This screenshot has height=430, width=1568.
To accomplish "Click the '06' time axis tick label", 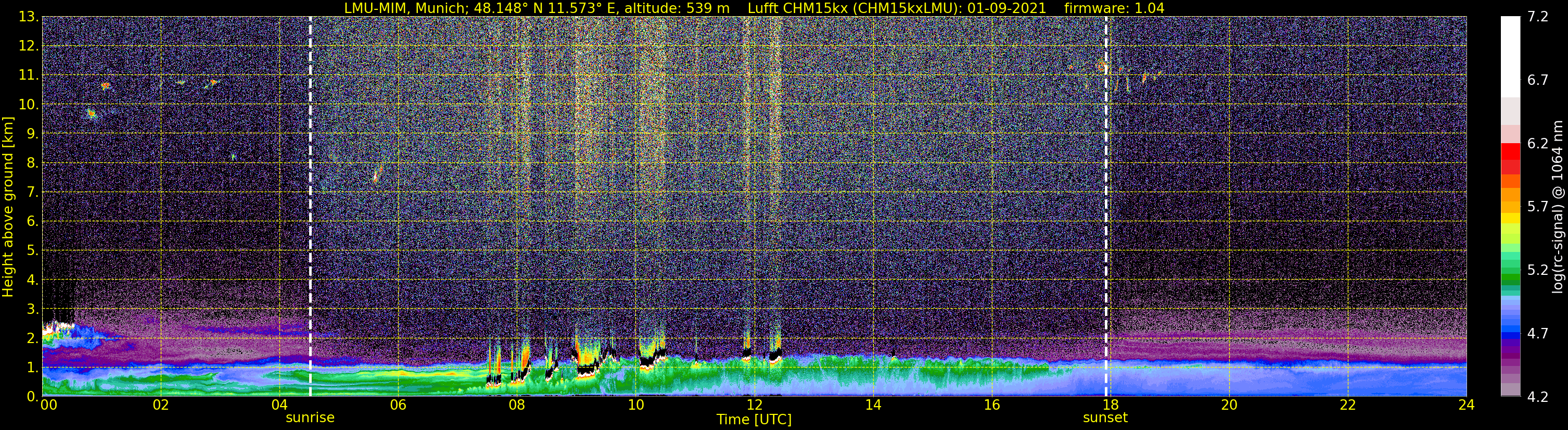I will click(398, 405).
